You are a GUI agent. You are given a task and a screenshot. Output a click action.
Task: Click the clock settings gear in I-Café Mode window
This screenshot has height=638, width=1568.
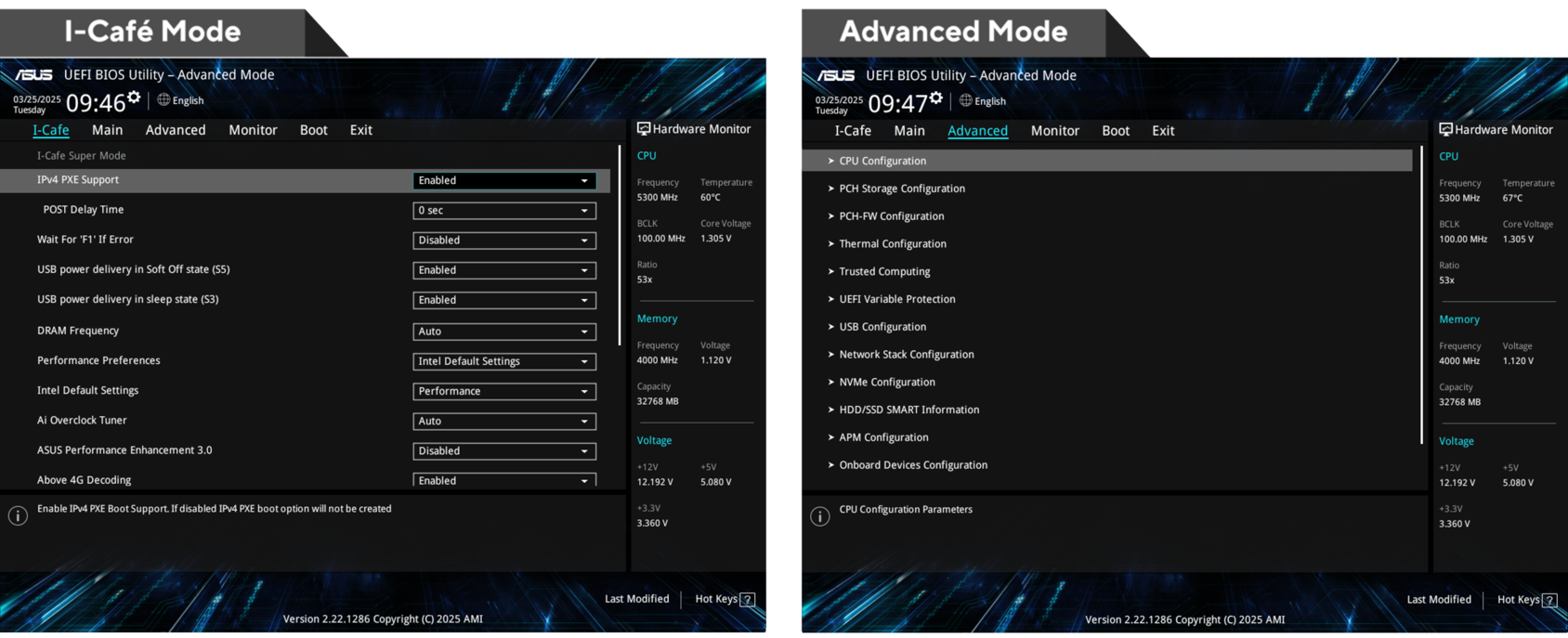(x=134, y=97)
